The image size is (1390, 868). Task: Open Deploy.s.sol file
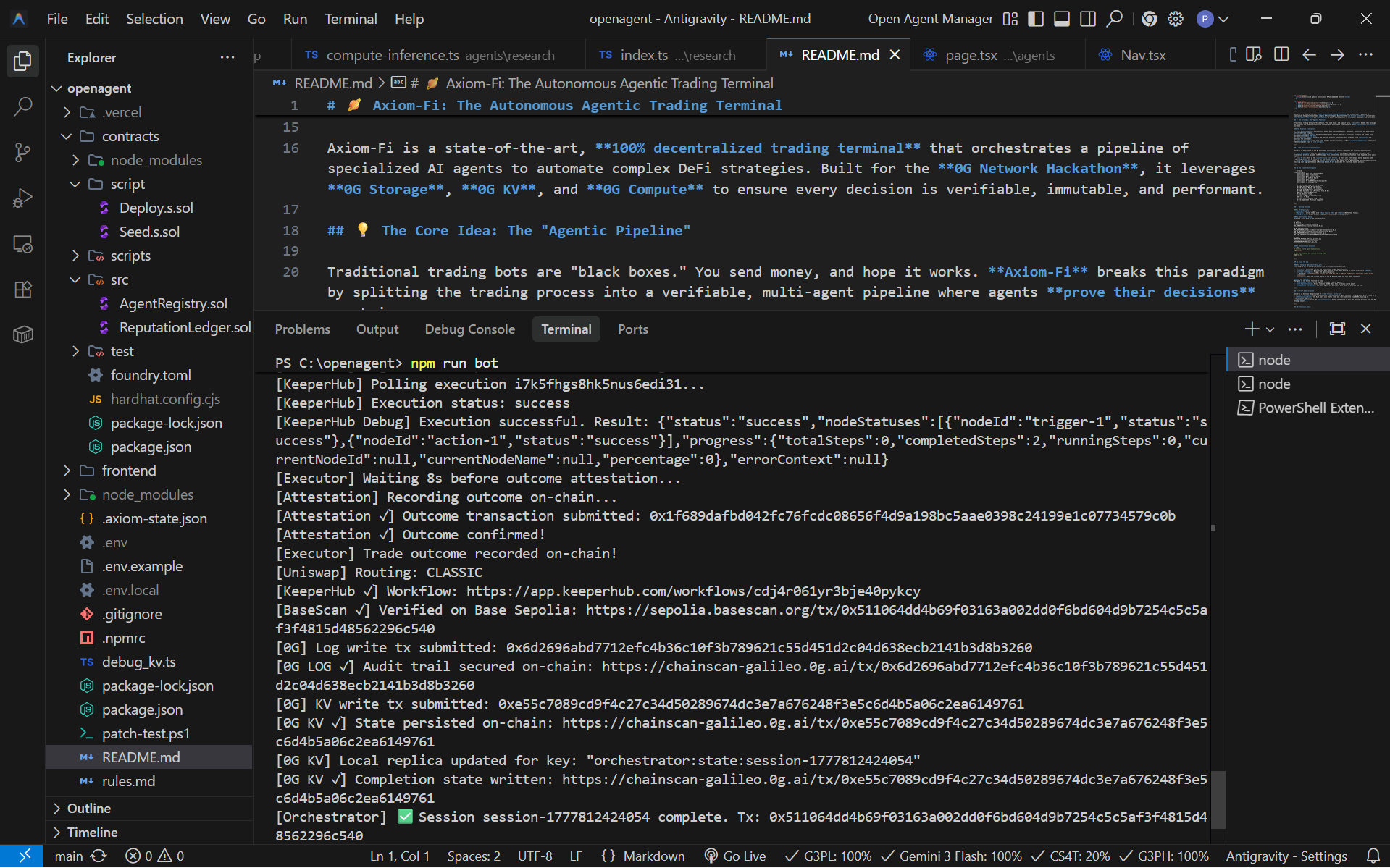pos(156,208)
